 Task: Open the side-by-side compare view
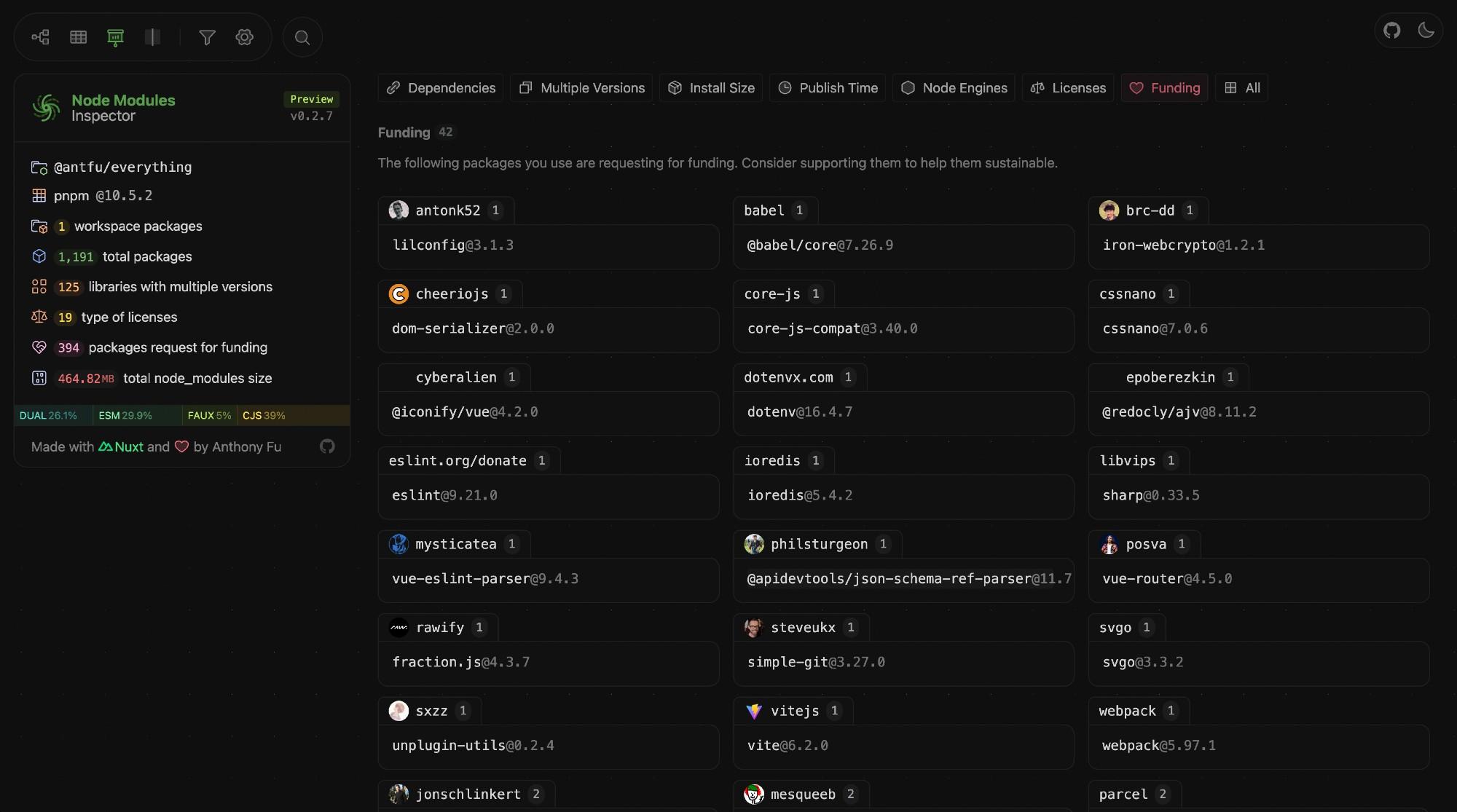pyautogui.click(x=152, y=37)
